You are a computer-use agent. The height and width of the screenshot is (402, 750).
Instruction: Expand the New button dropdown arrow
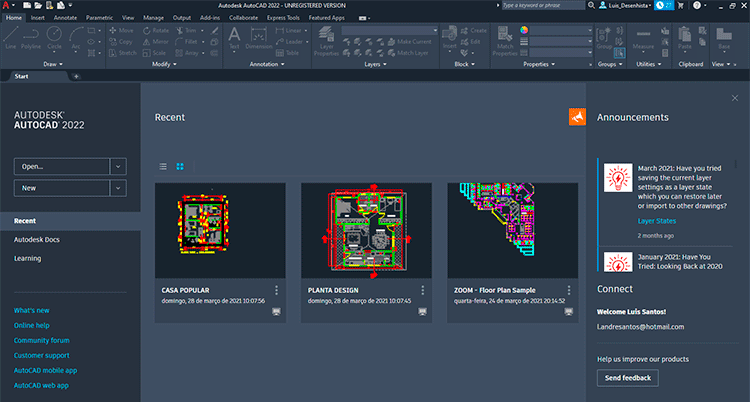tap(118, 188)
